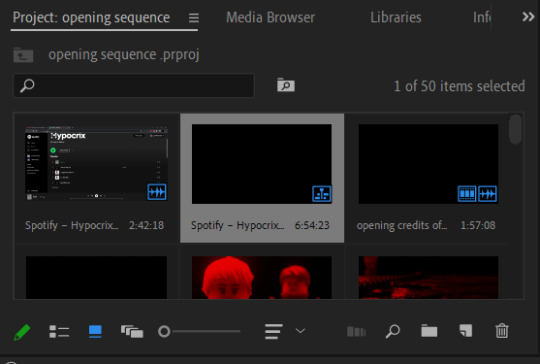Select the Project: opening sequence tab
The image size is (540, 364).
point(91,18)
